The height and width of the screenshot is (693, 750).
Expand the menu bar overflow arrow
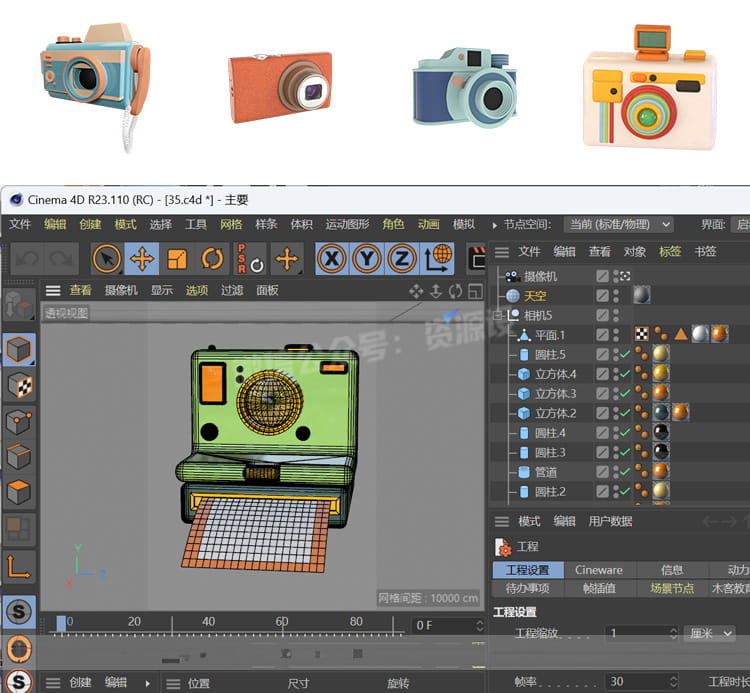[x=495, y=224]
